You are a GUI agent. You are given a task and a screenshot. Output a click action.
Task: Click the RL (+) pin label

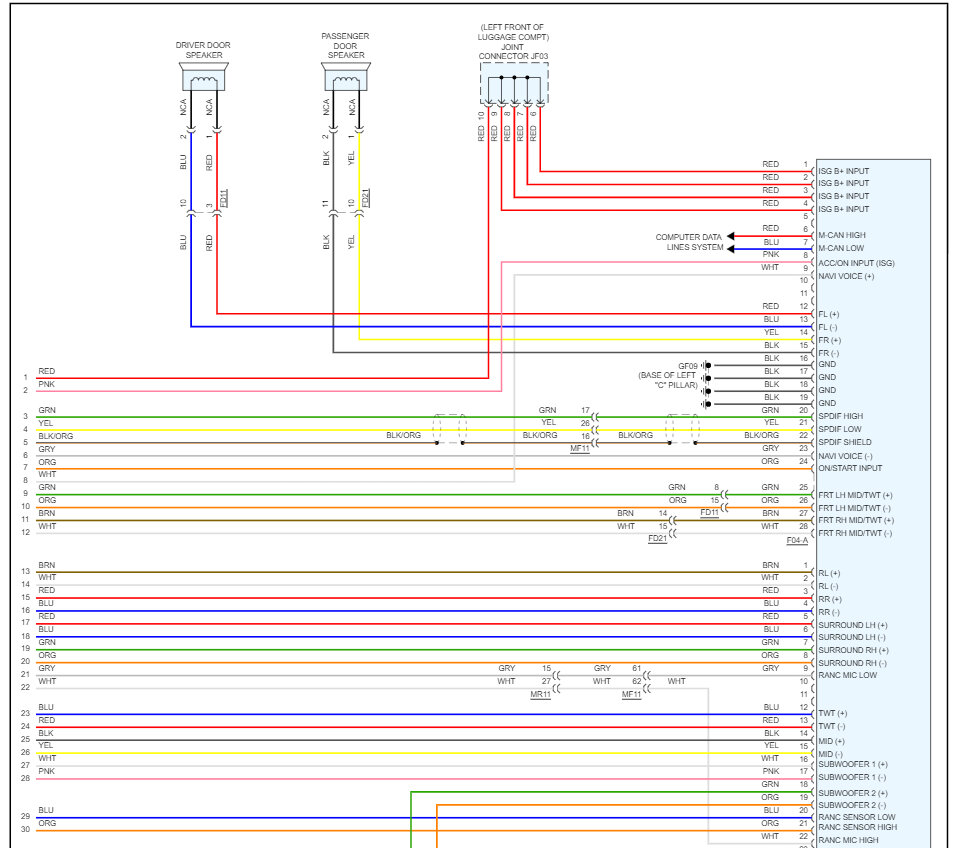pos(830,574)
